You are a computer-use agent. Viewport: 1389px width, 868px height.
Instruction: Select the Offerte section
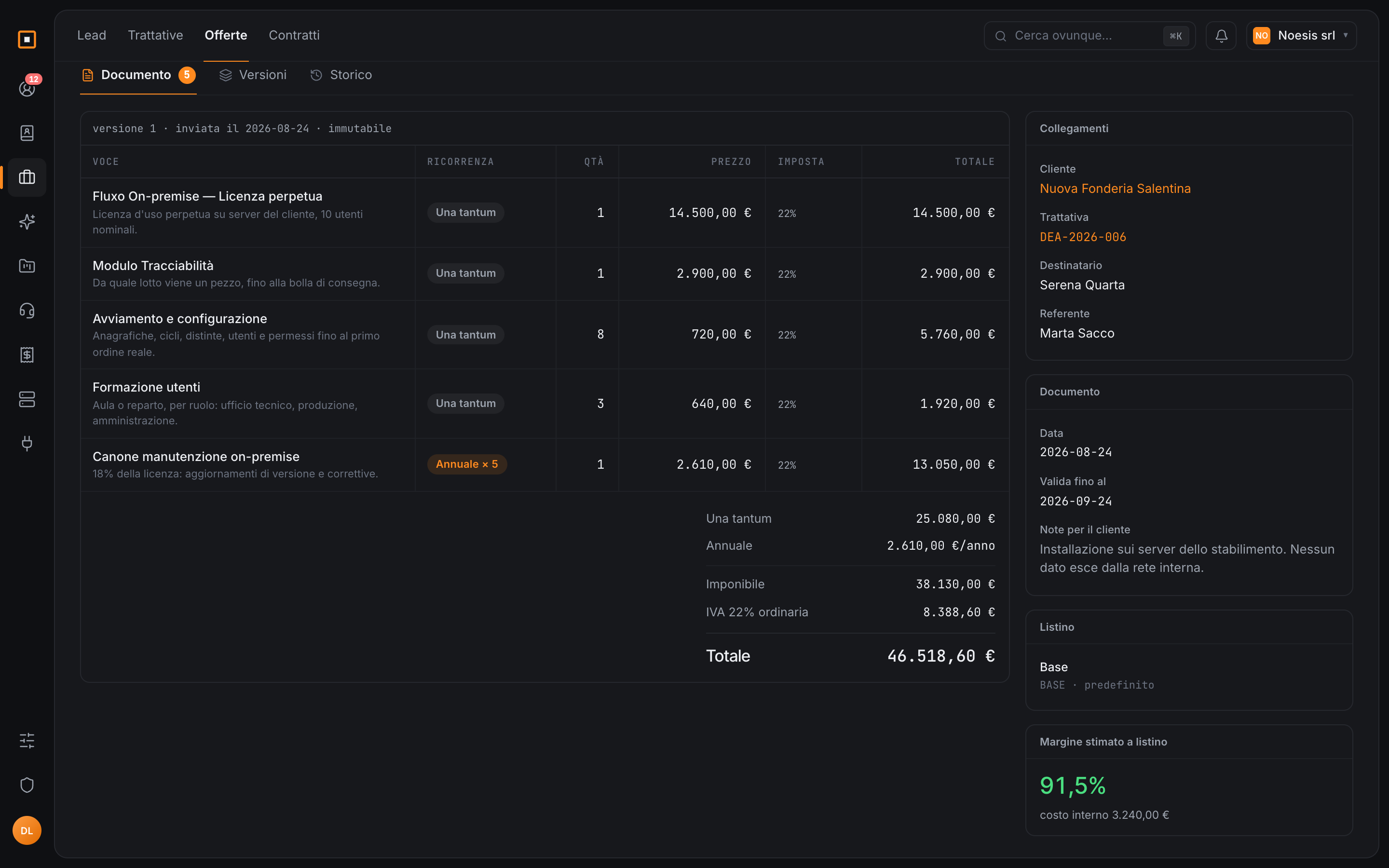(x=226, y=35)
